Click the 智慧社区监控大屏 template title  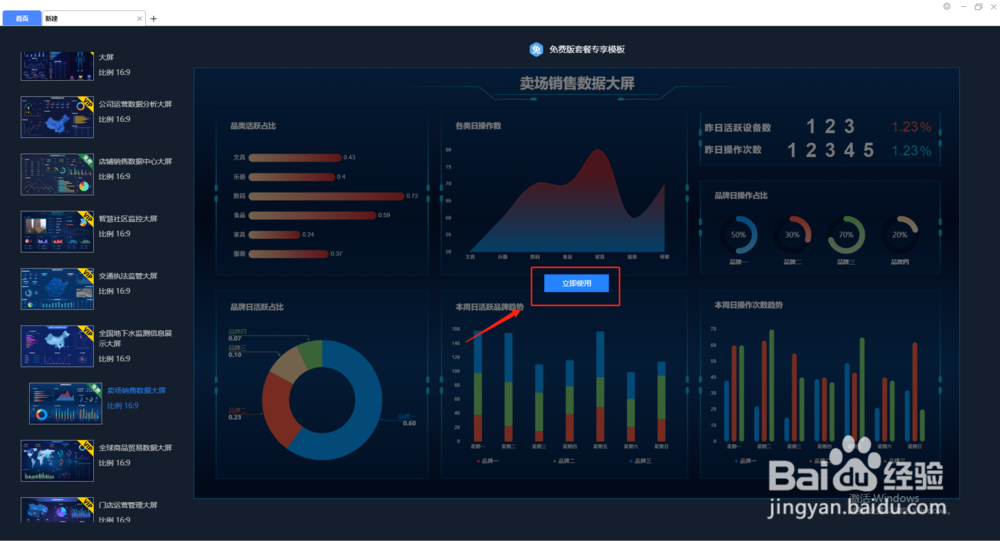(x=128, y=219)
